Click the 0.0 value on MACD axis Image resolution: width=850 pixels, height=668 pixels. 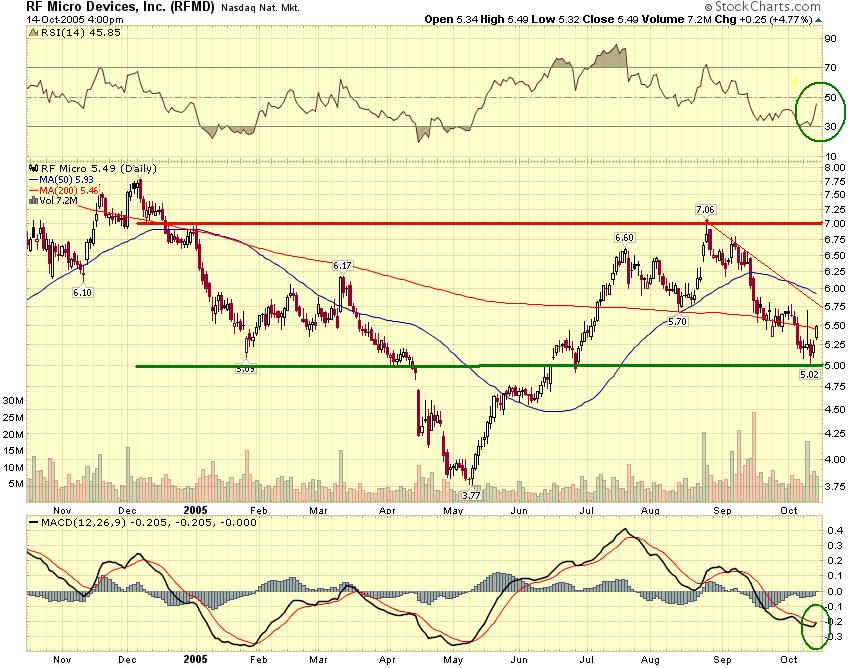(x=835, y=592)
